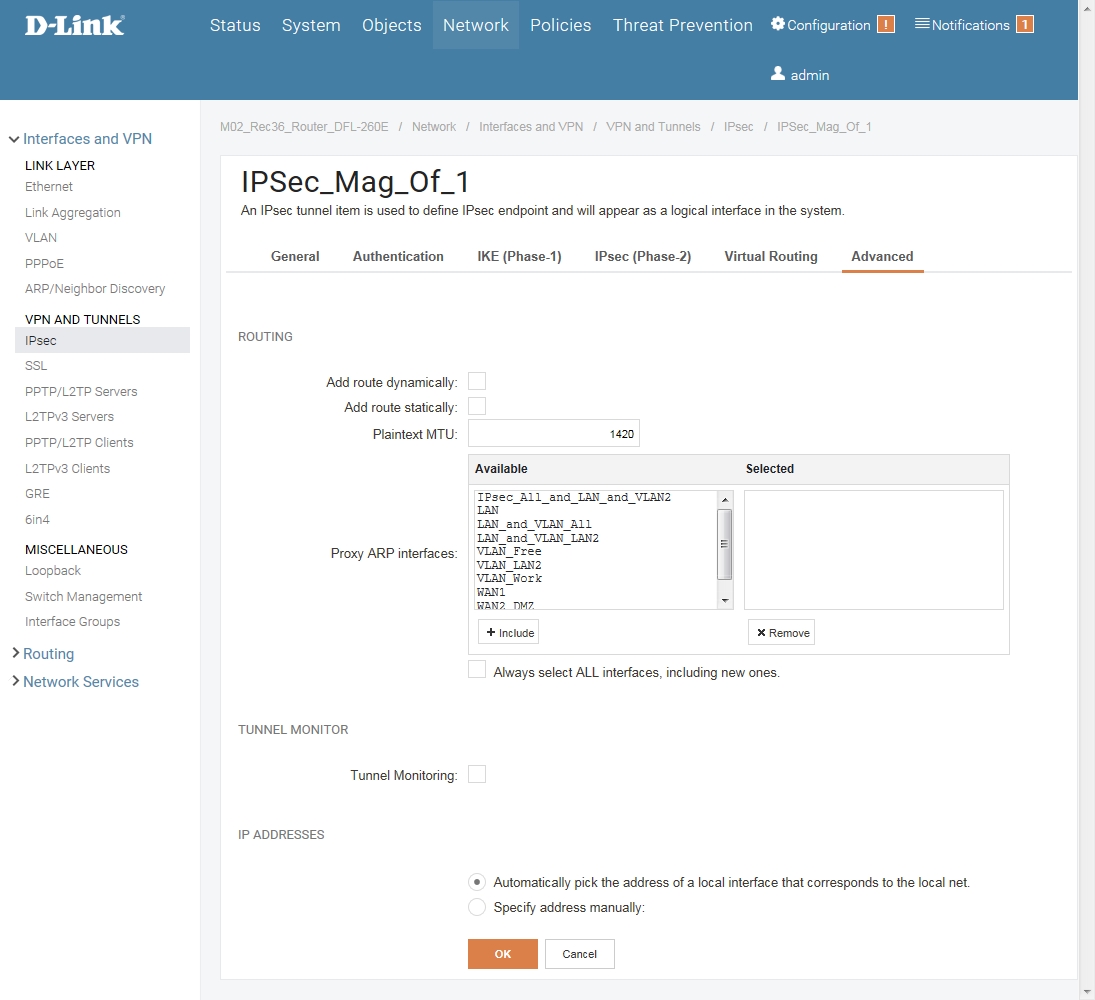Open Interface Groups in the sidebar
Viewport: 1095px width, 1000px height.
pyautogui.click(x=73, y=622)
